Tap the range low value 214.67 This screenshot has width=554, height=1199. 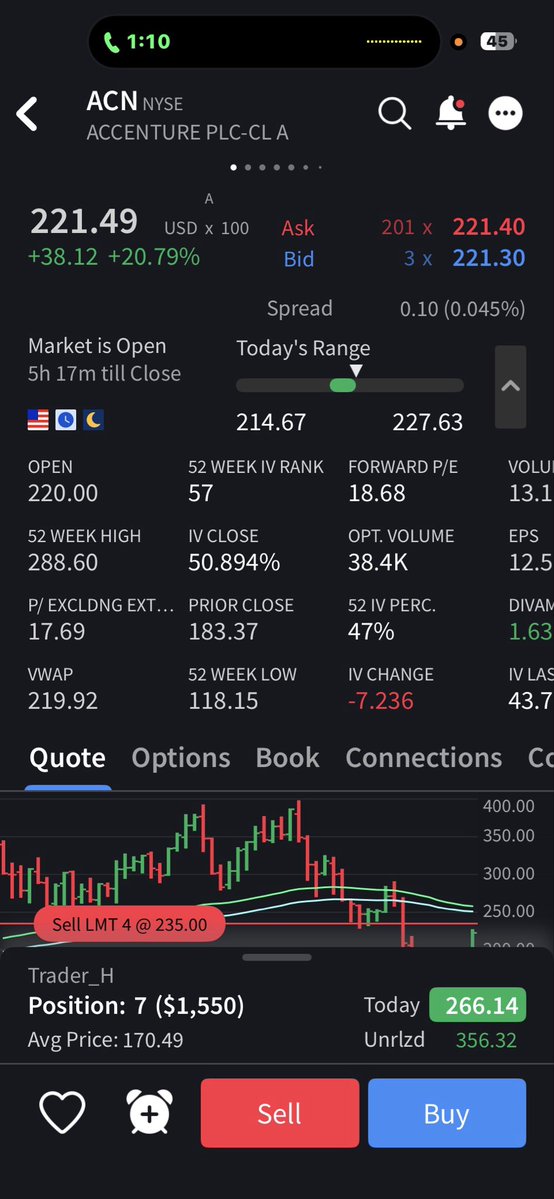click(x=271, y=422)
